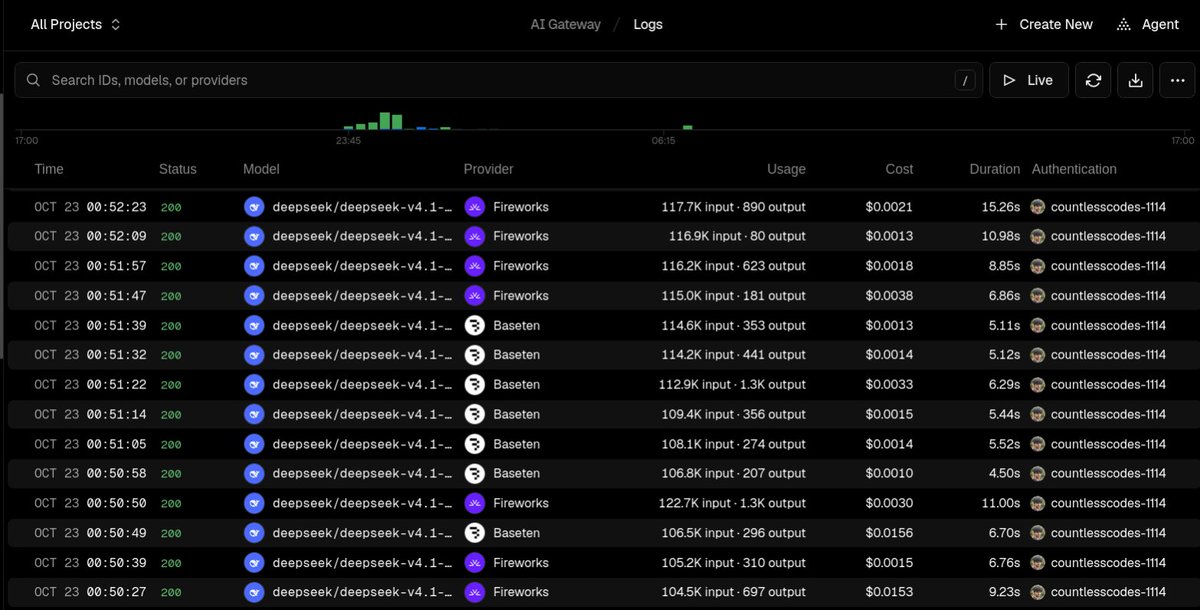Click the '122.7K input · 1.3K output' usage cell
The width and height of the screenshot is (1200, 610).
pos(734,503)
